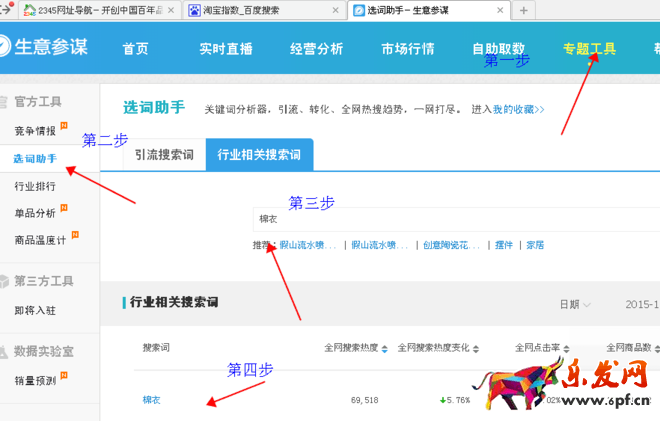The width and height of the screenshot is (660, 421).
Task: Click the Baidu paw favicon on the tab
Action: [x=194, y=10]
